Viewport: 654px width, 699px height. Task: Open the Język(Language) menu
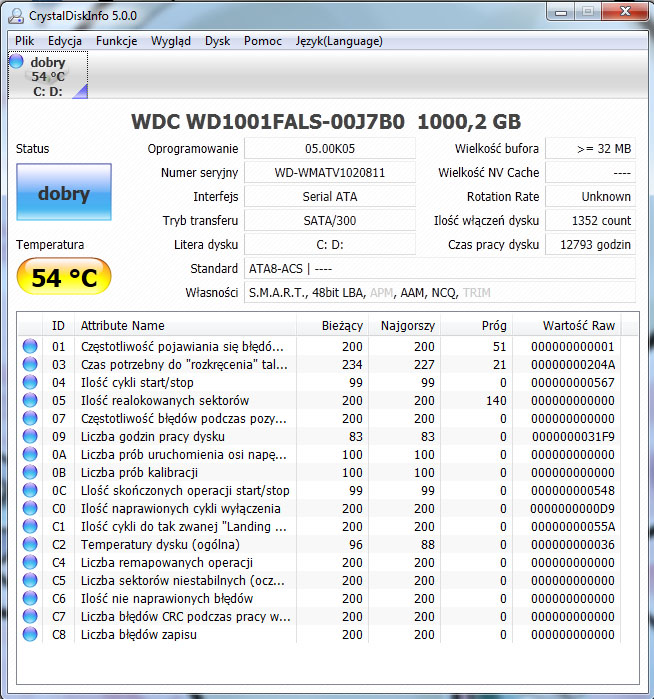tap(339, 41)
